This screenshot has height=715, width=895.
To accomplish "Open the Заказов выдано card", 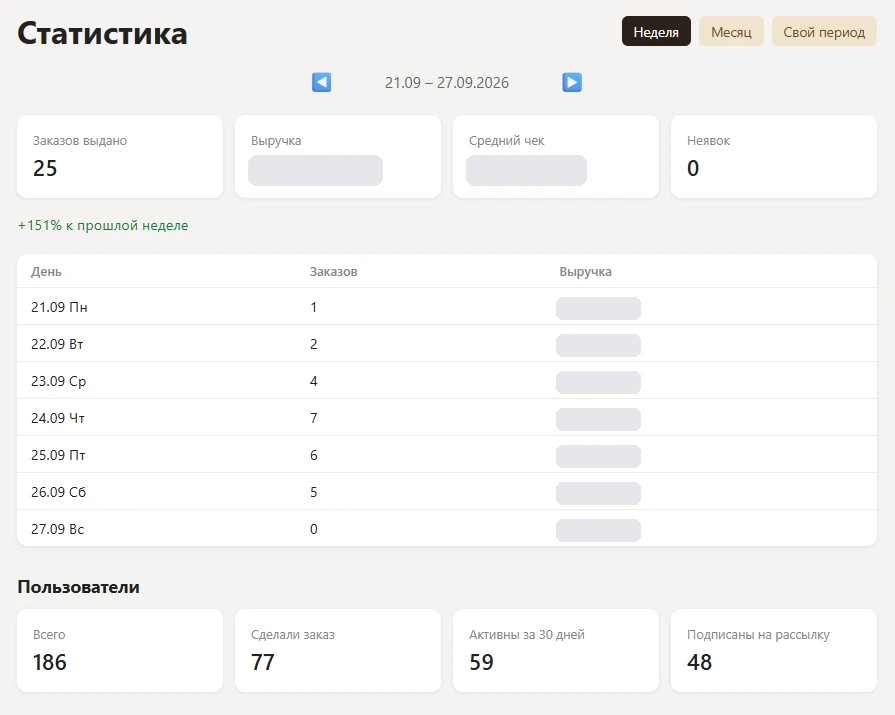I will click(120, 157).
